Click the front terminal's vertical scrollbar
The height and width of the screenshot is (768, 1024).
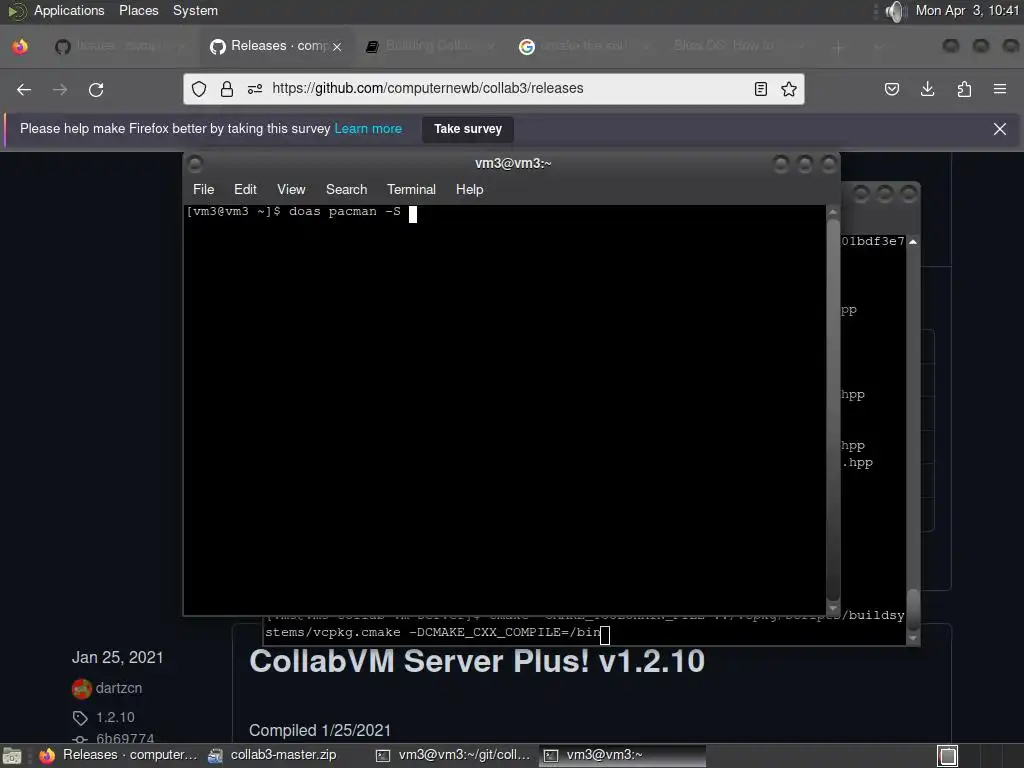click(833, 408)
